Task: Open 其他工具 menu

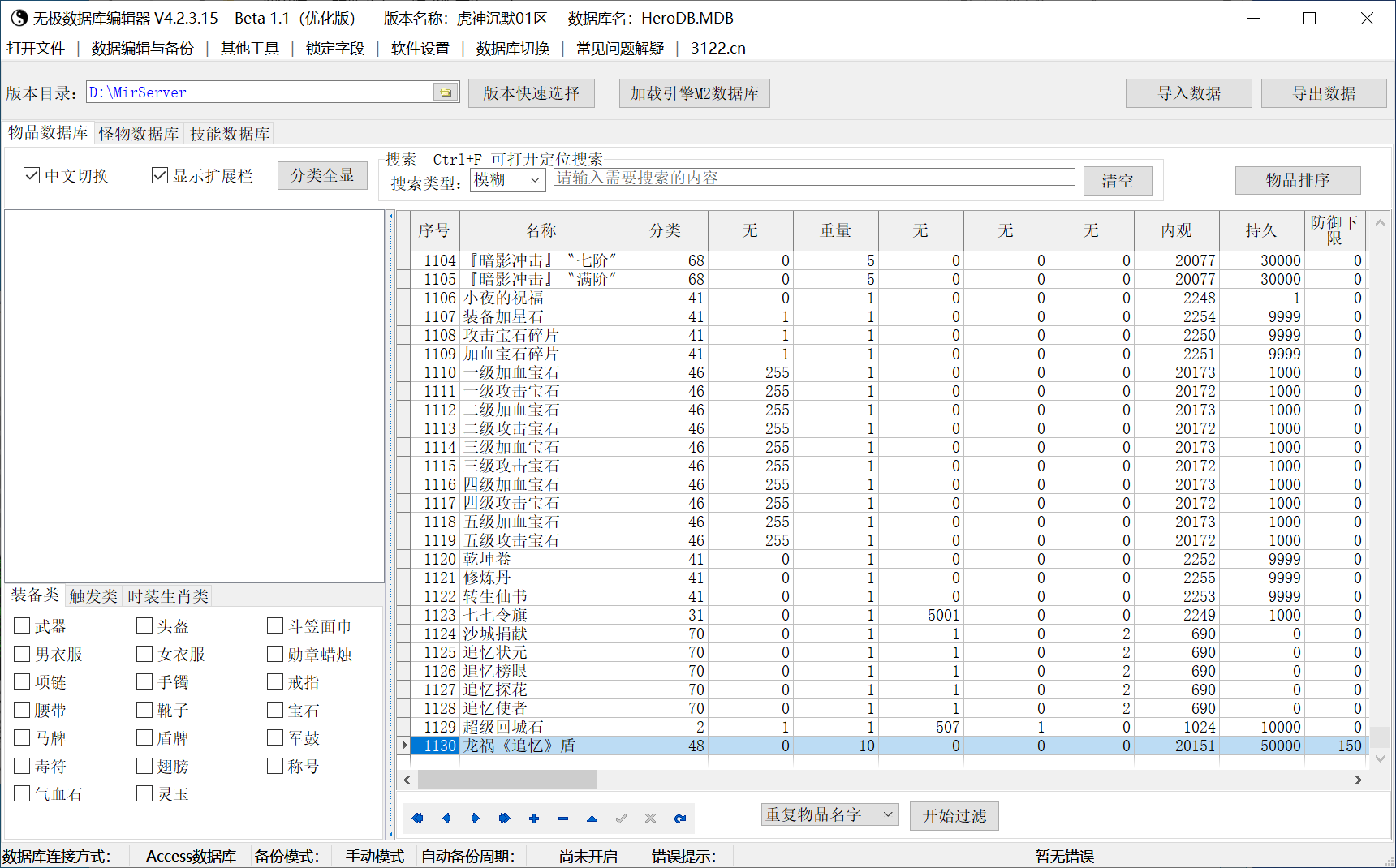Action: tap(250, 49)
